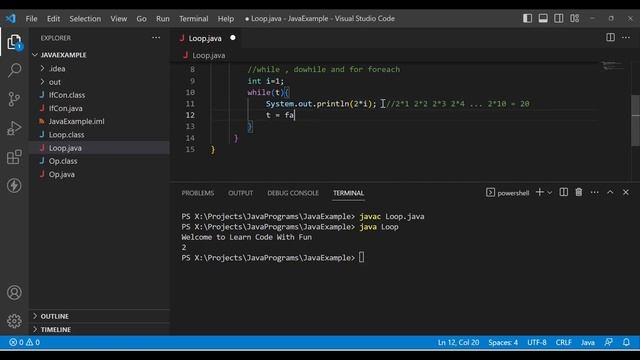
Task: Click errors and warnings status indicator
Action: coord(24,342)
